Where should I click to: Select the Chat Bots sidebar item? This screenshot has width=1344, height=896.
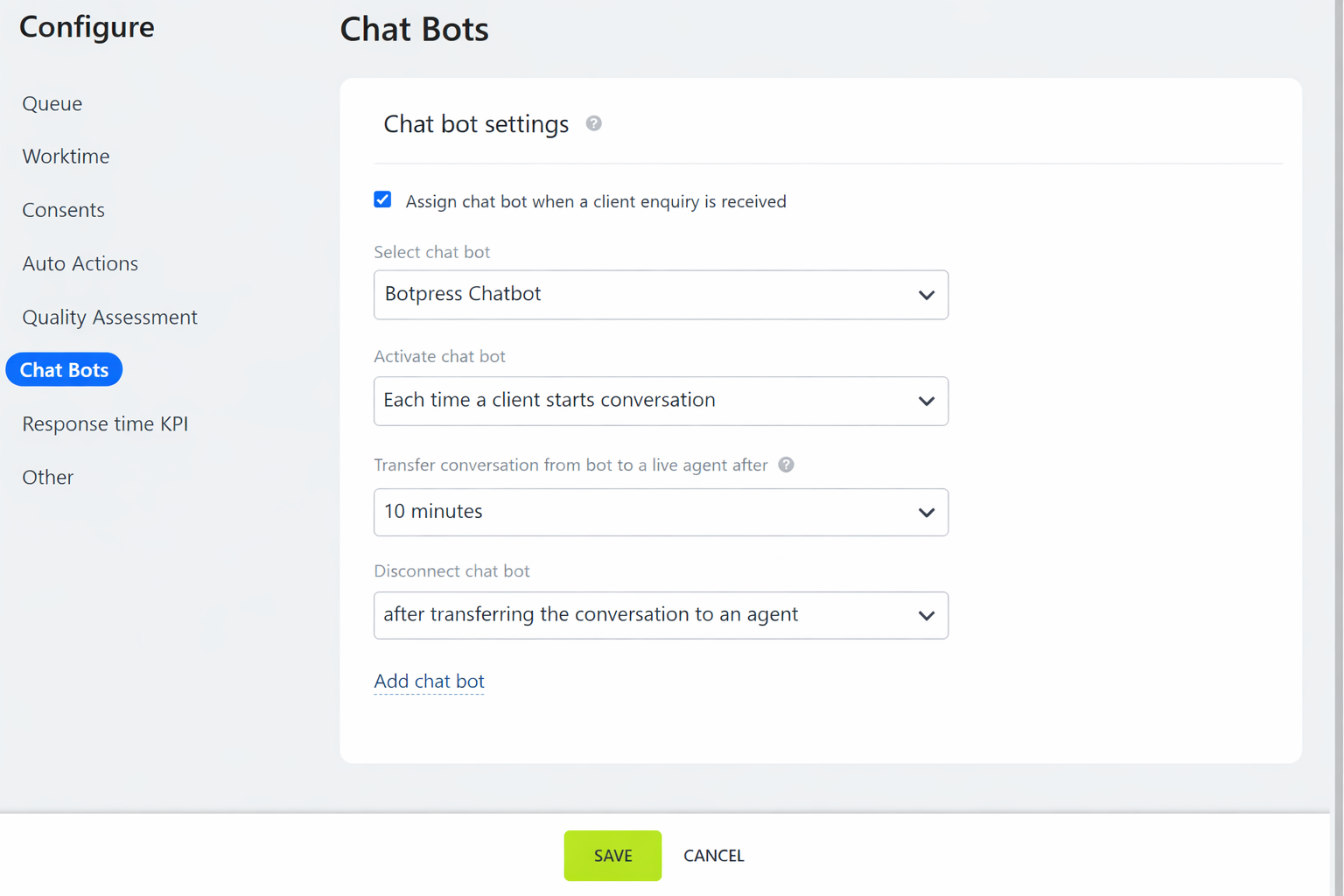(64, 370)
